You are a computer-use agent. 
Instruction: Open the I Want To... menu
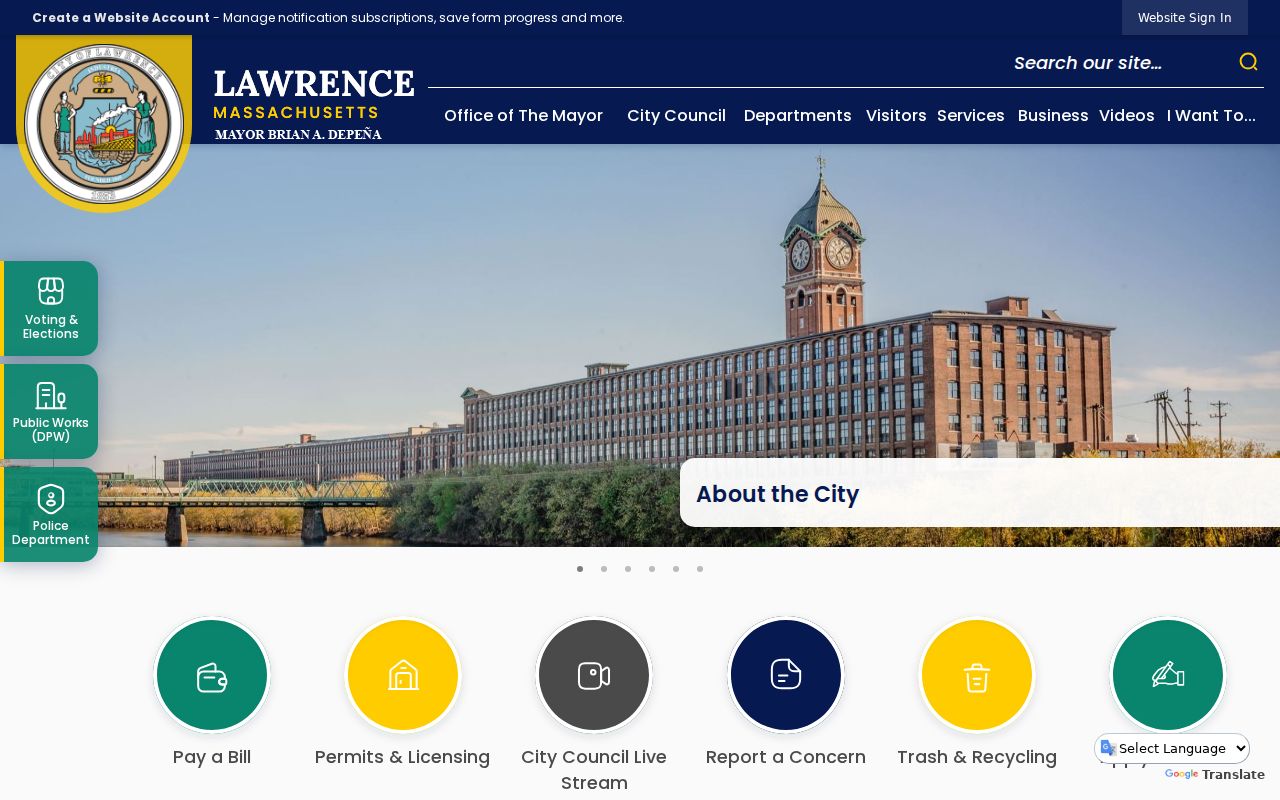point(1211,115)
